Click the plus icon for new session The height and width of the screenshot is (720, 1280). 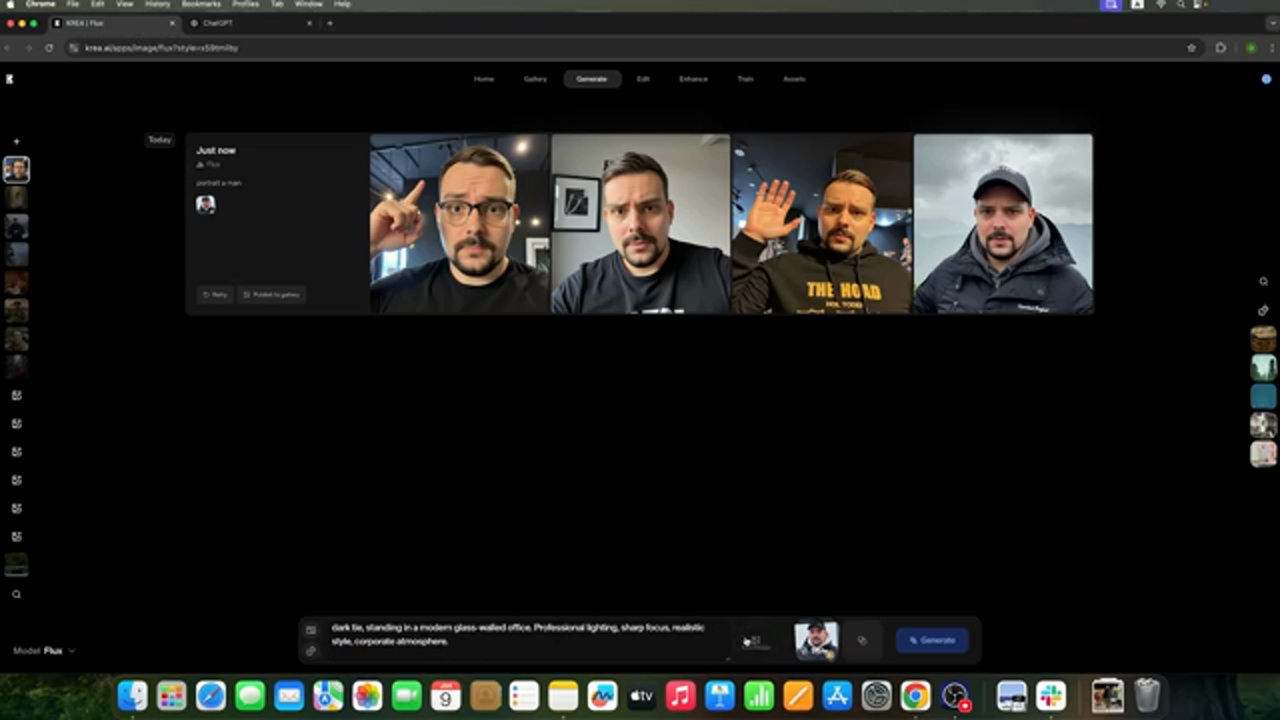16,141
